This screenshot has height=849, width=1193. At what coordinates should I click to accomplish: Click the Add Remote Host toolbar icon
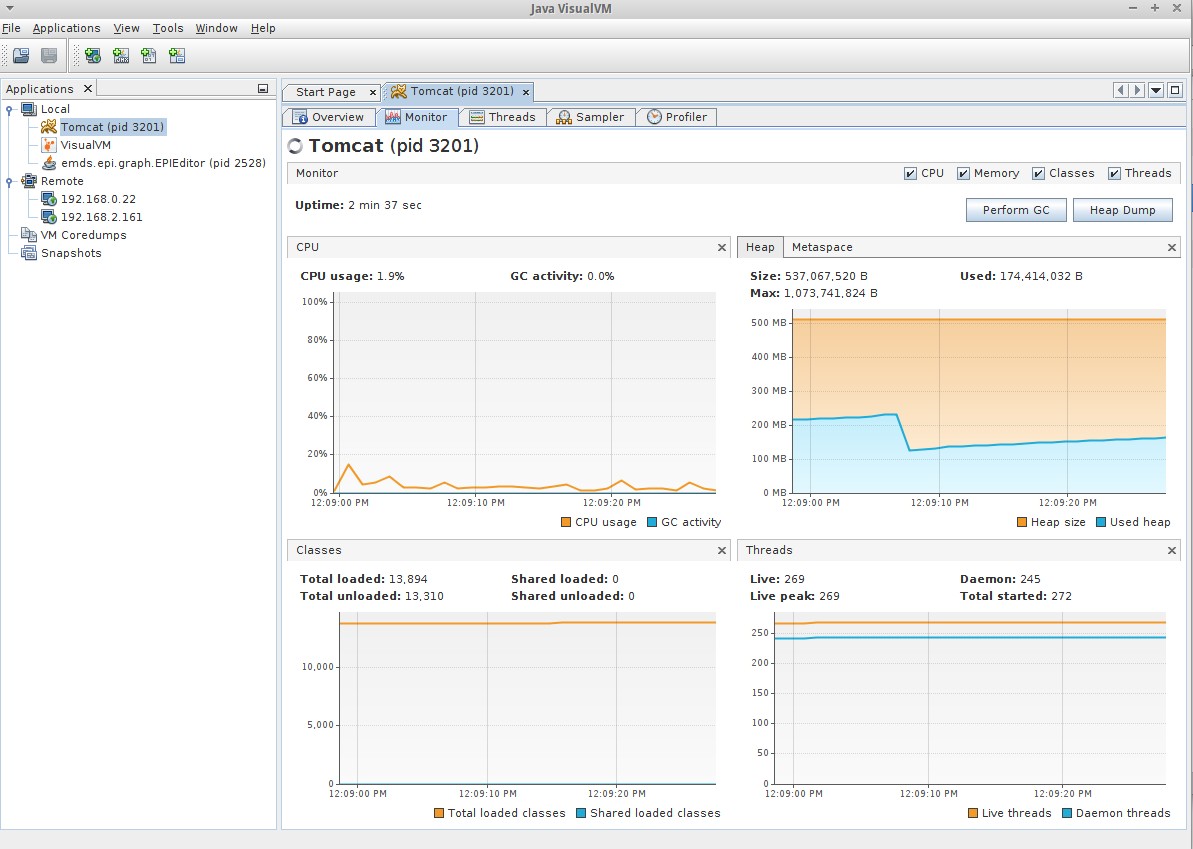tap(93, 56)
